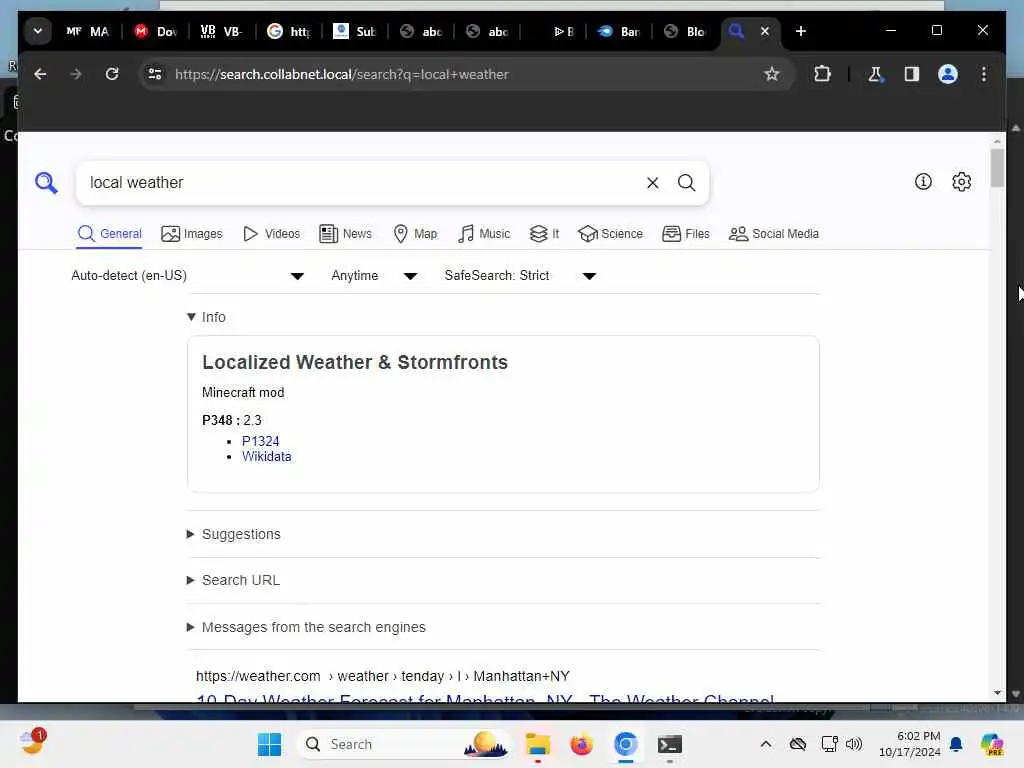
Task: Open Chromium from the taskbar
Action: pos(625,744)
